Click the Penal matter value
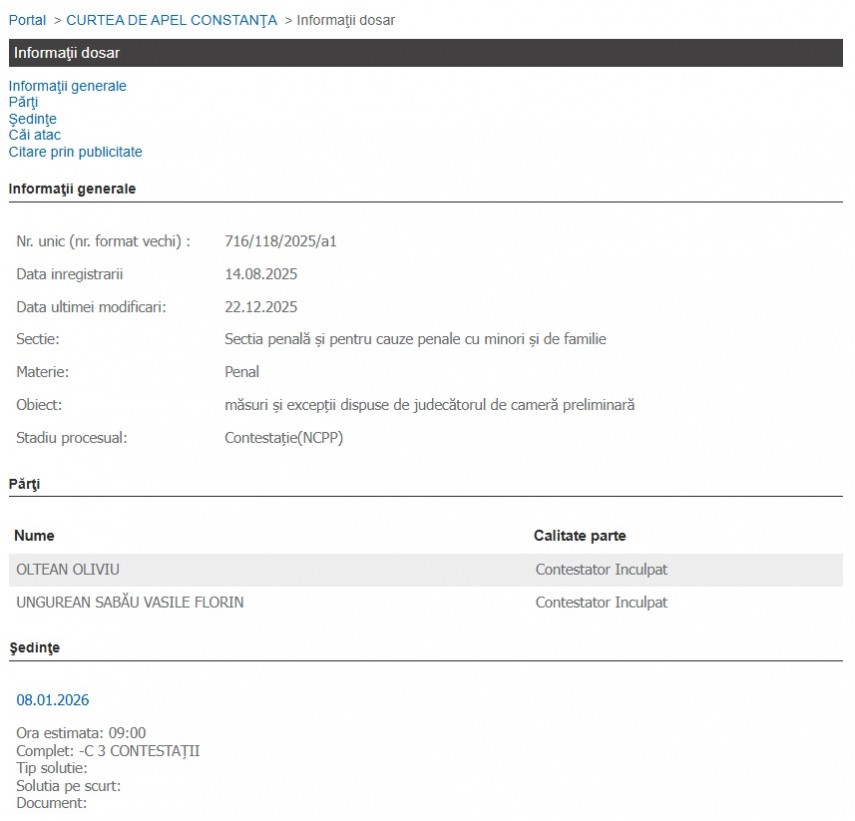855x821 pixels. point(242,372)
